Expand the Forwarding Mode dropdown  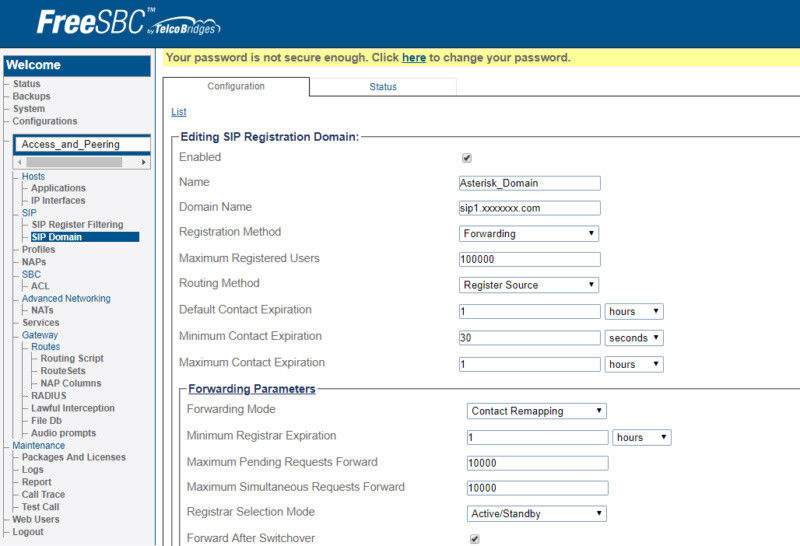(x=536, y=411)
